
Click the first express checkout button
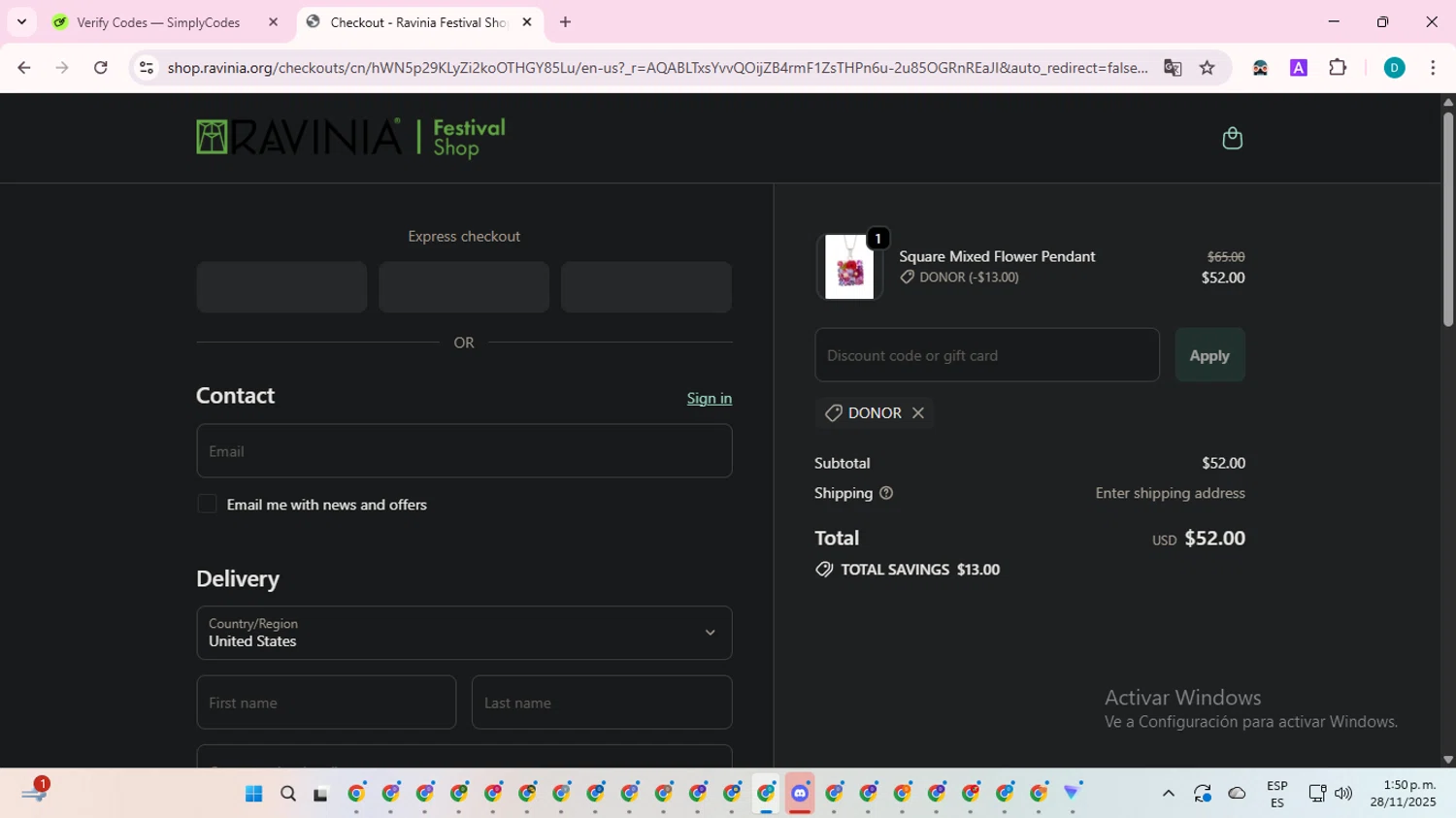(x=281, y=287)
